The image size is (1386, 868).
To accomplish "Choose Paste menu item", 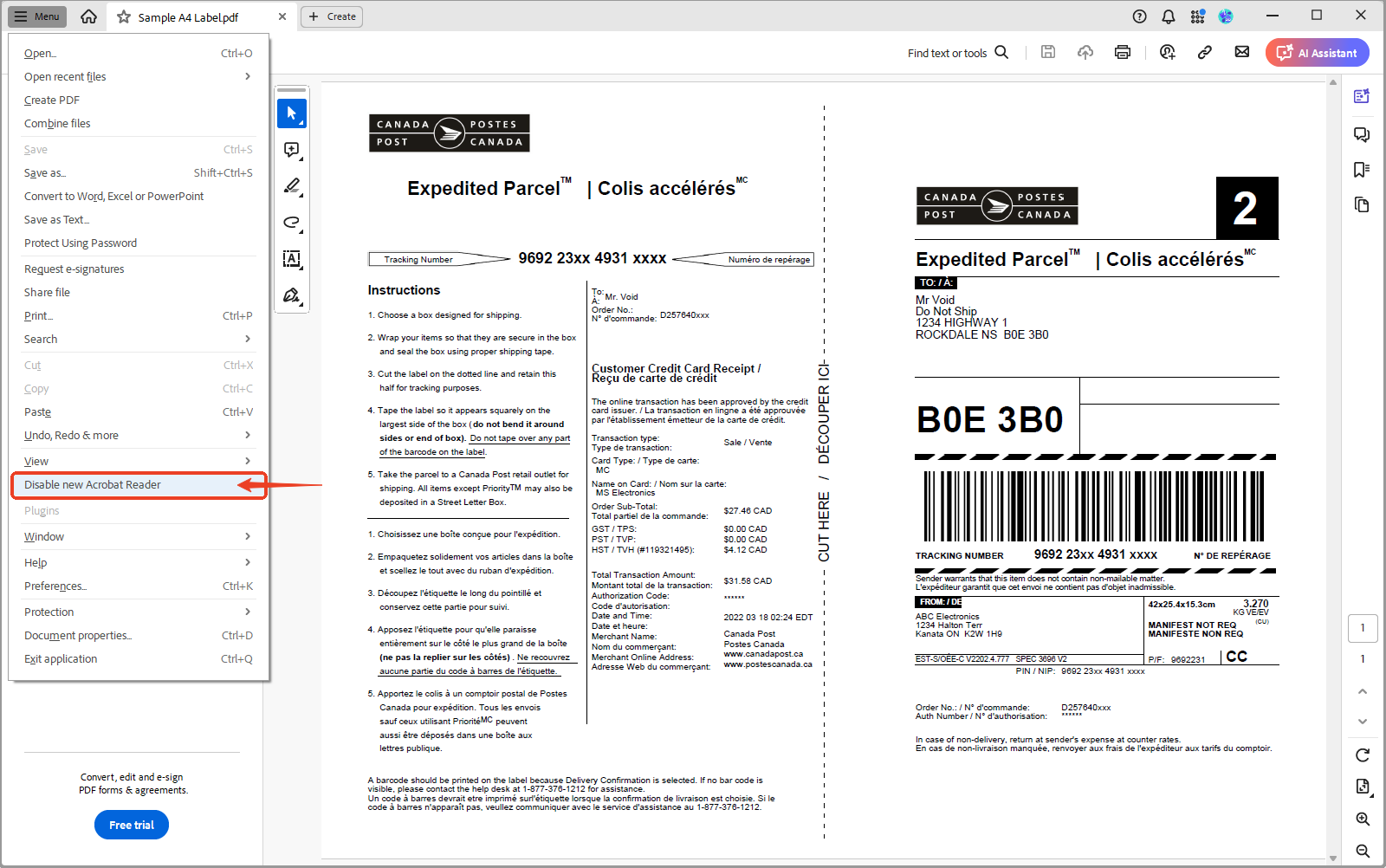I will (x=139, y=412).
